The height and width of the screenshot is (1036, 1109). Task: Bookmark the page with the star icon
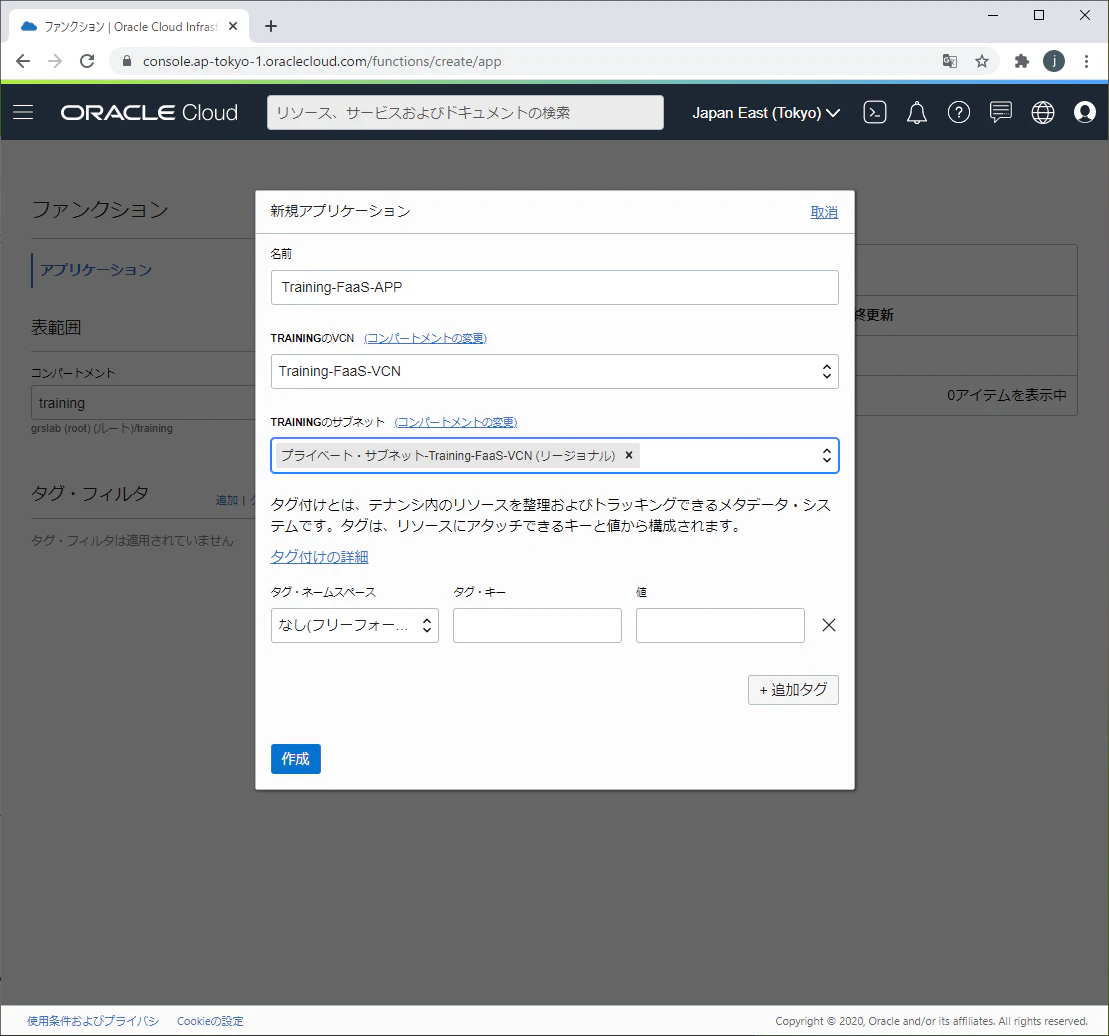point(982,61)
